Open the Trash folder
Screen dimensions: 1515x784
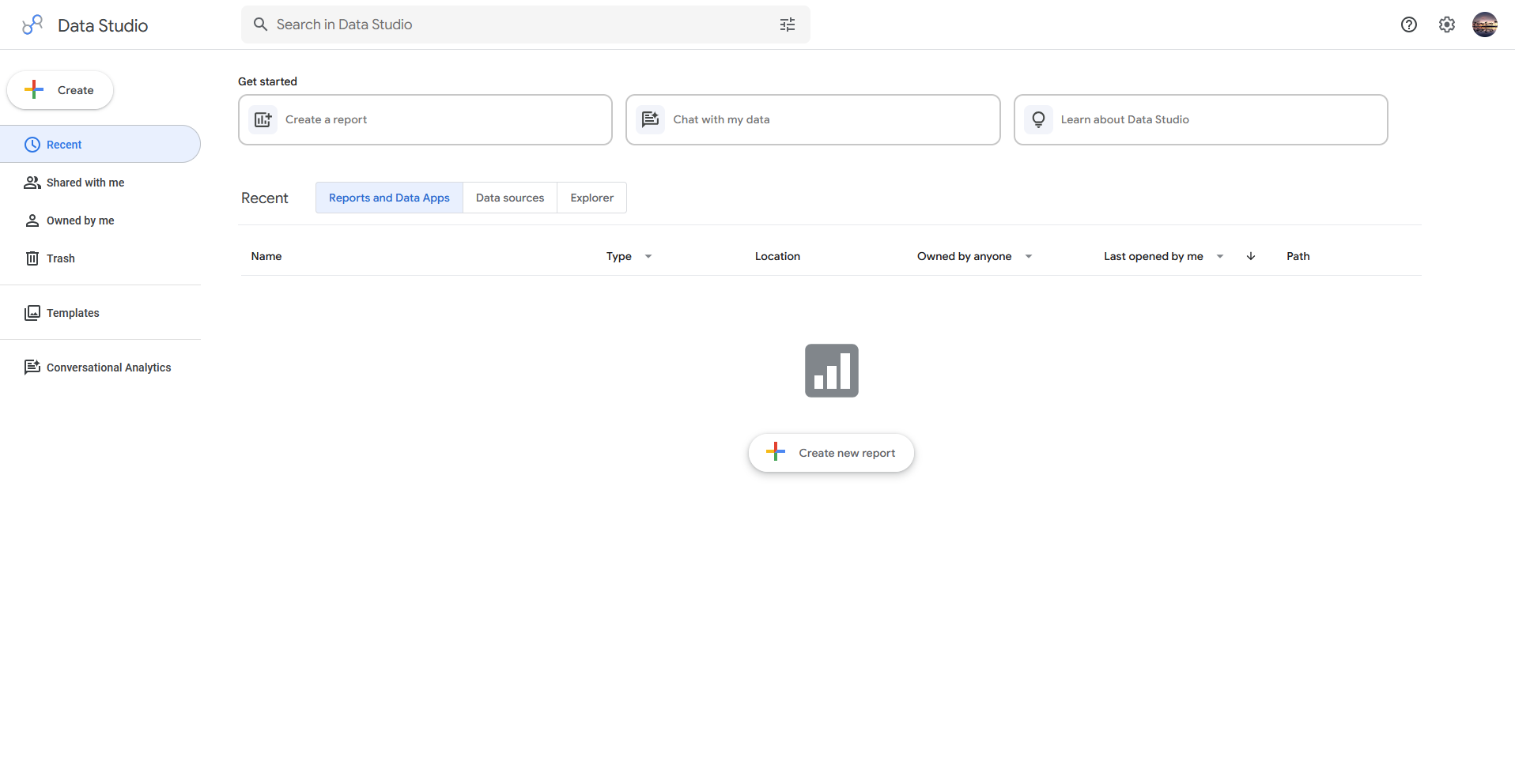coord(100,258)
